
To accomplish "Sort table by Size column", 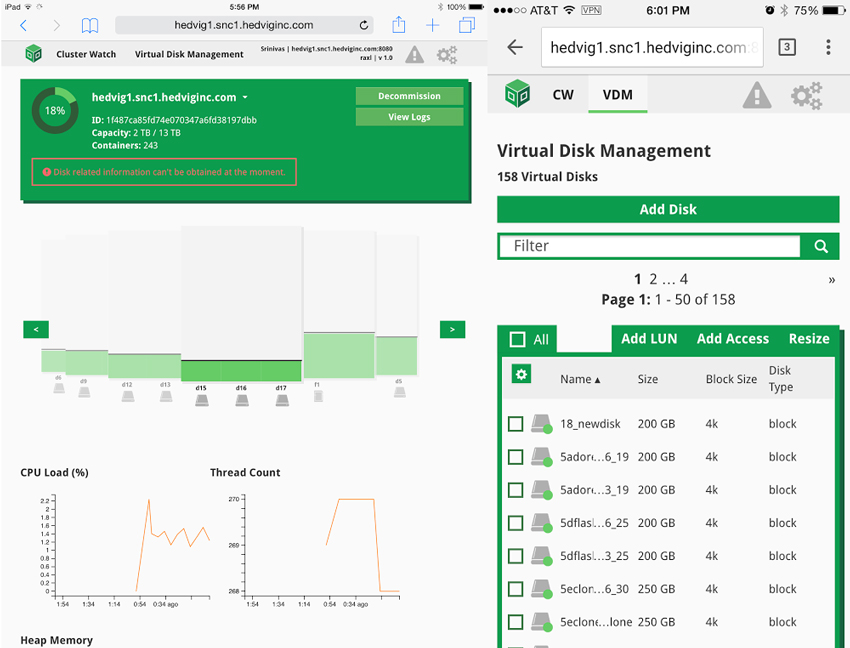I will [x=648, y=379].
